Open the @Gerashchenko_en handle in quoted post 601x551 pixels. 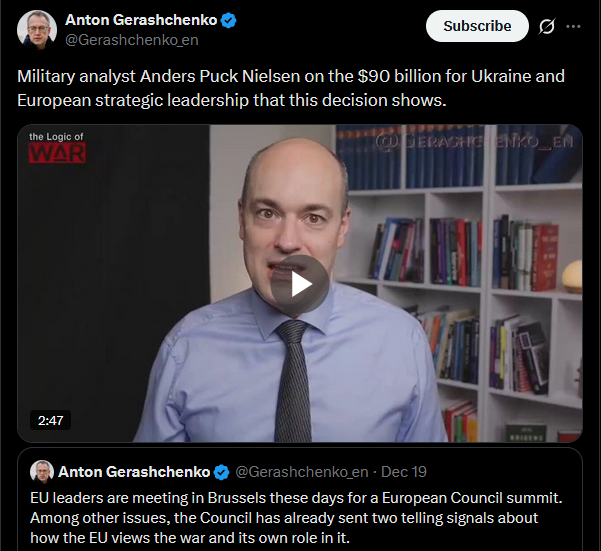tap(301, 472)
